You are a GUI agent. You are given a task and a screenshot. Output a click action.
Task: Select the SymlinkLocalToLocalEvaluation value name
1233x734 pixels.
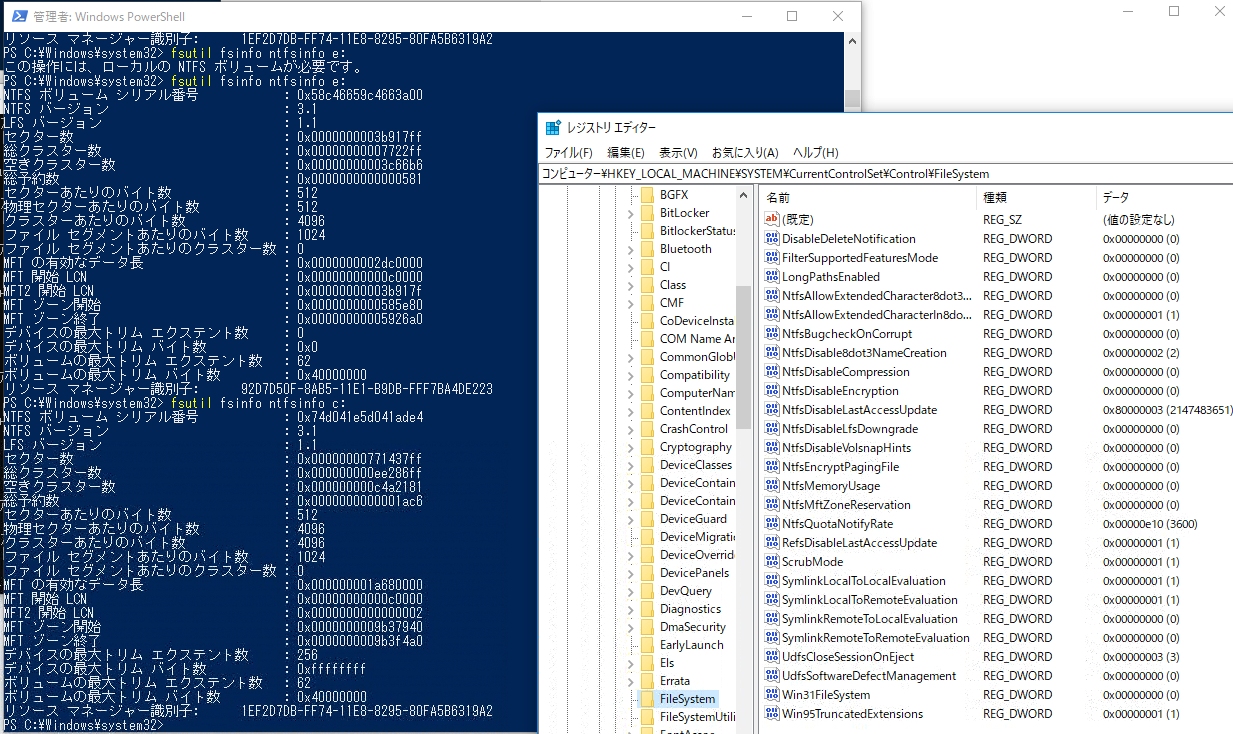[863, 580]
